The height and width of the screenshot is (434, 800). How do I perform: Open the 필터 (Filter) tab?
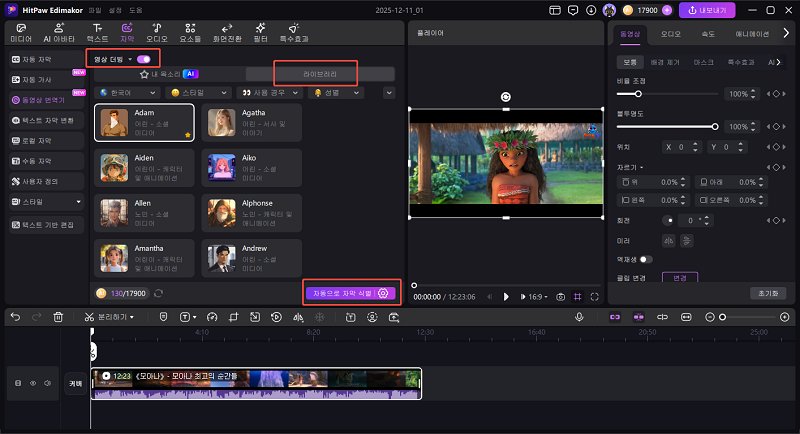coord(261,33)
